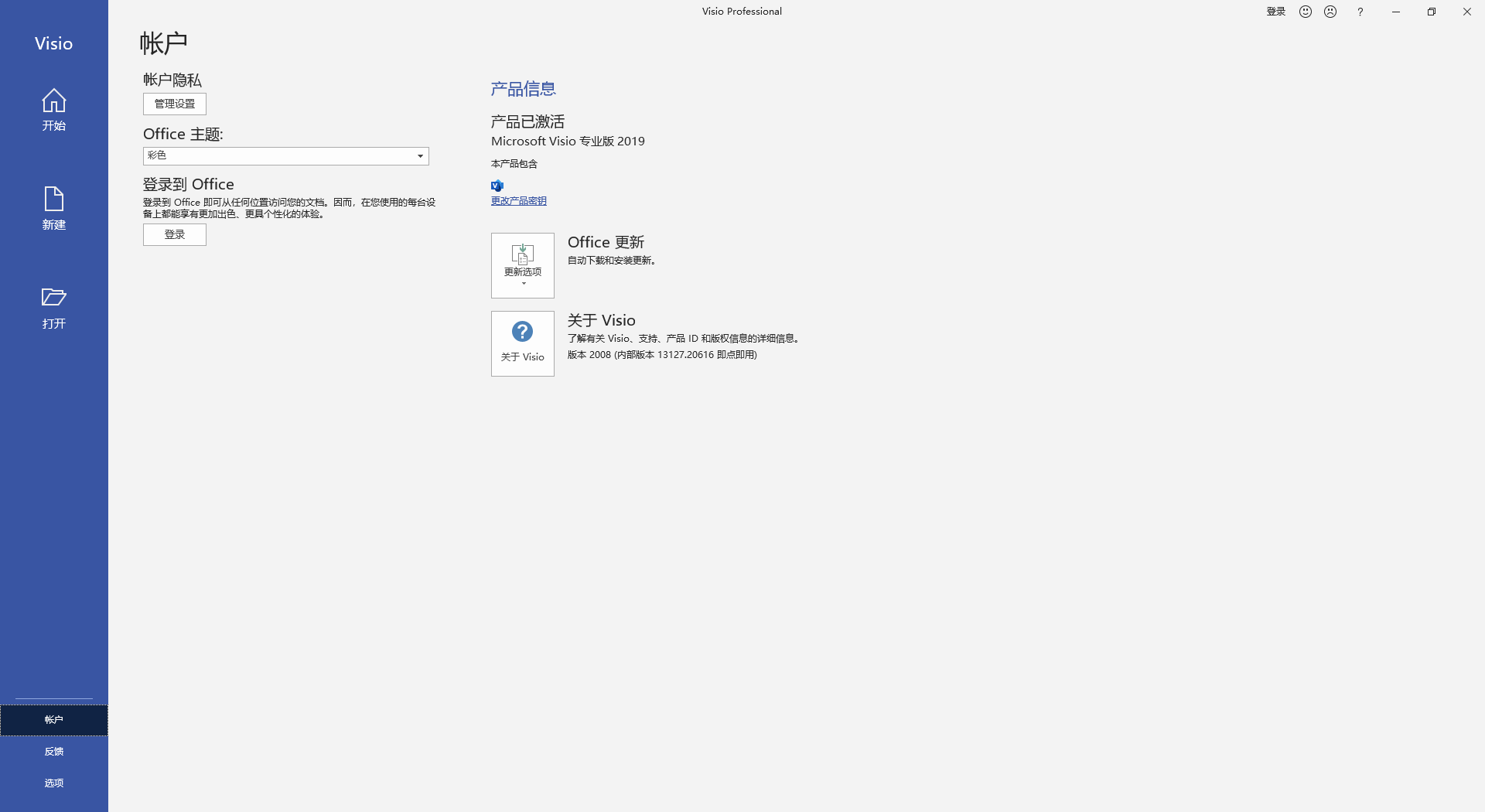Image resolution: width=1485 pixels, height=812 pixels.
Task: Open 更改产品密钥 link
Action: click(519, 201)
